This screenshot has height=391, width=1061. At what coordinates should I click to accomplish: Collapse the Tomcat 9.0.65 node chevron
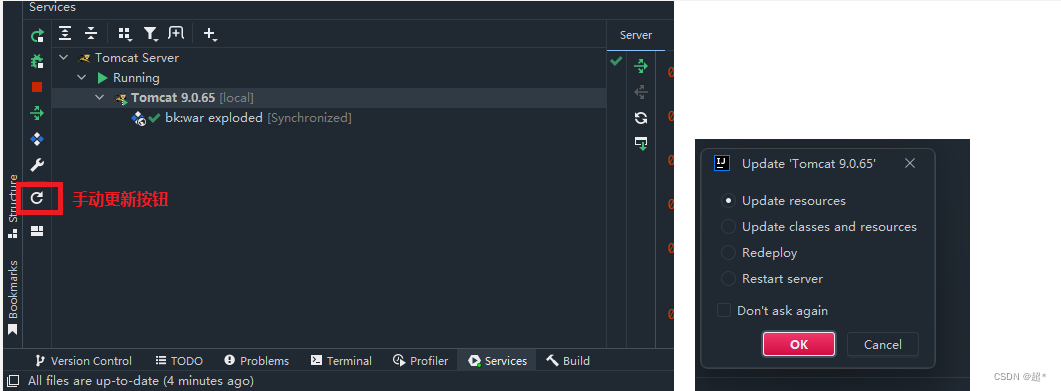pos(100,98)
